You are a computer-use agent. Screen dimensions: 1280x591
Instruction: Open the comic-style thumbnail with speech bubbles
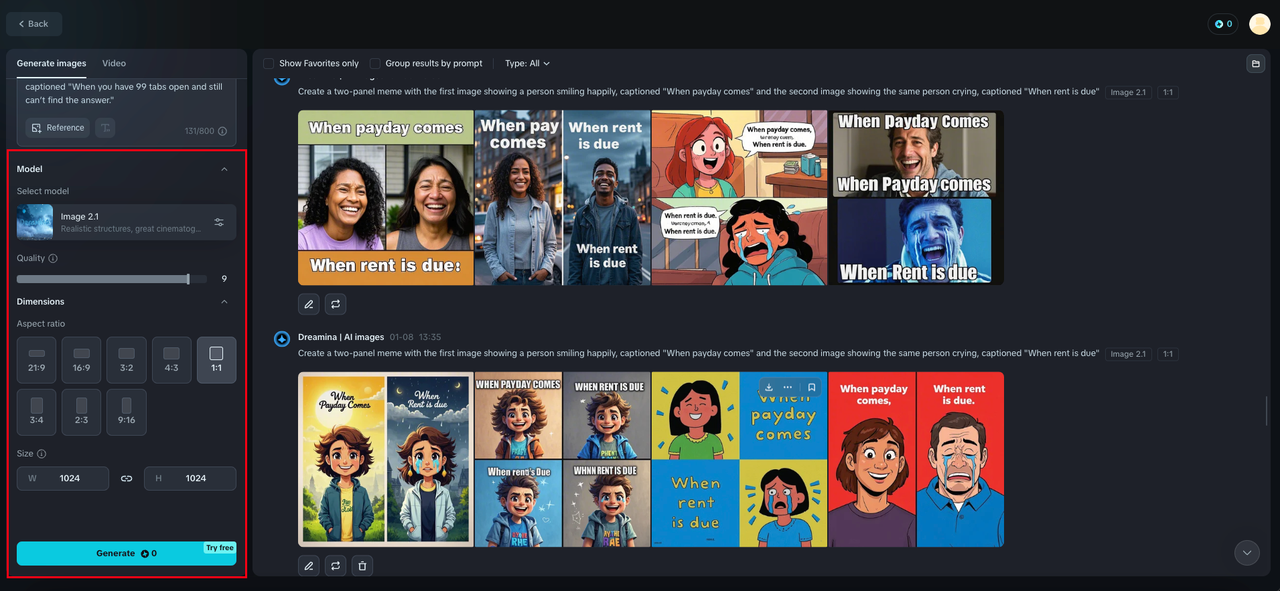pyautogui.click(x=739, y=198)
